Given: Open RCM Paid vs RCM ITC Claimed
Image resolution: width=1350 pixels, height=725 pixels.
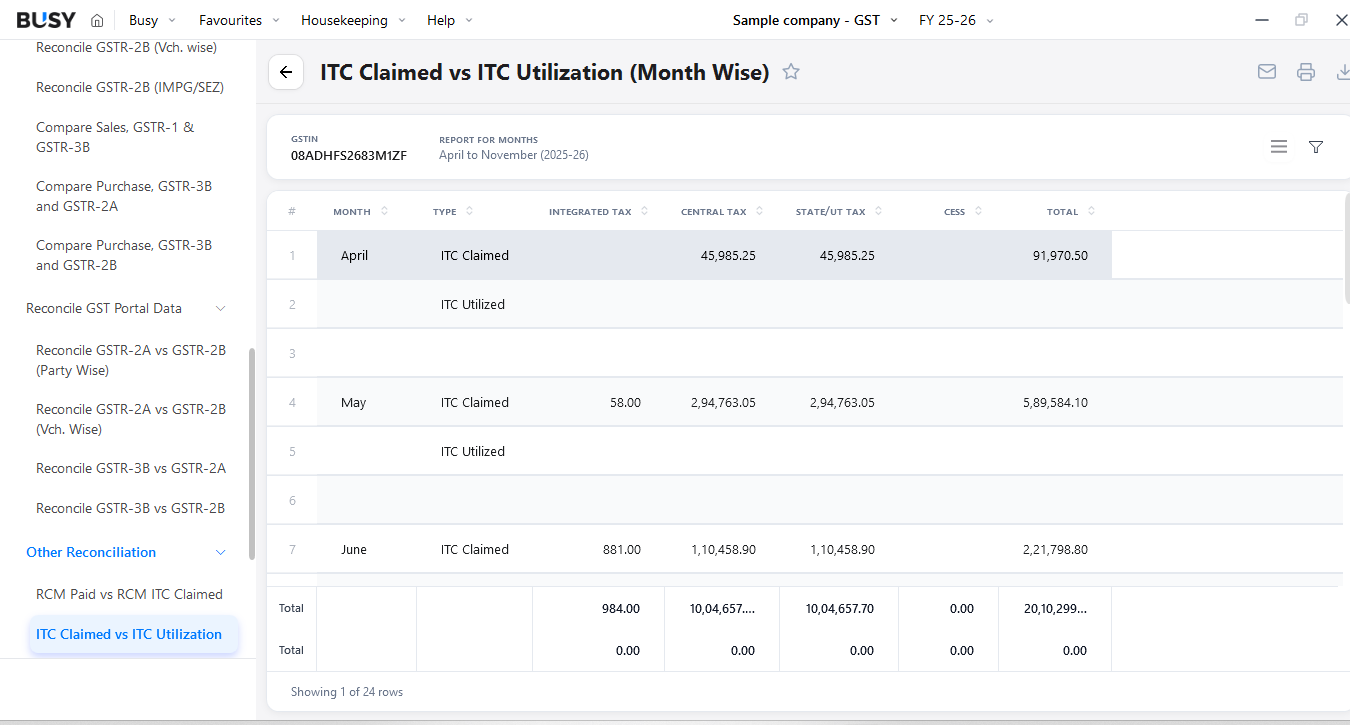Looking at the screenshot, I should point(130,594).
